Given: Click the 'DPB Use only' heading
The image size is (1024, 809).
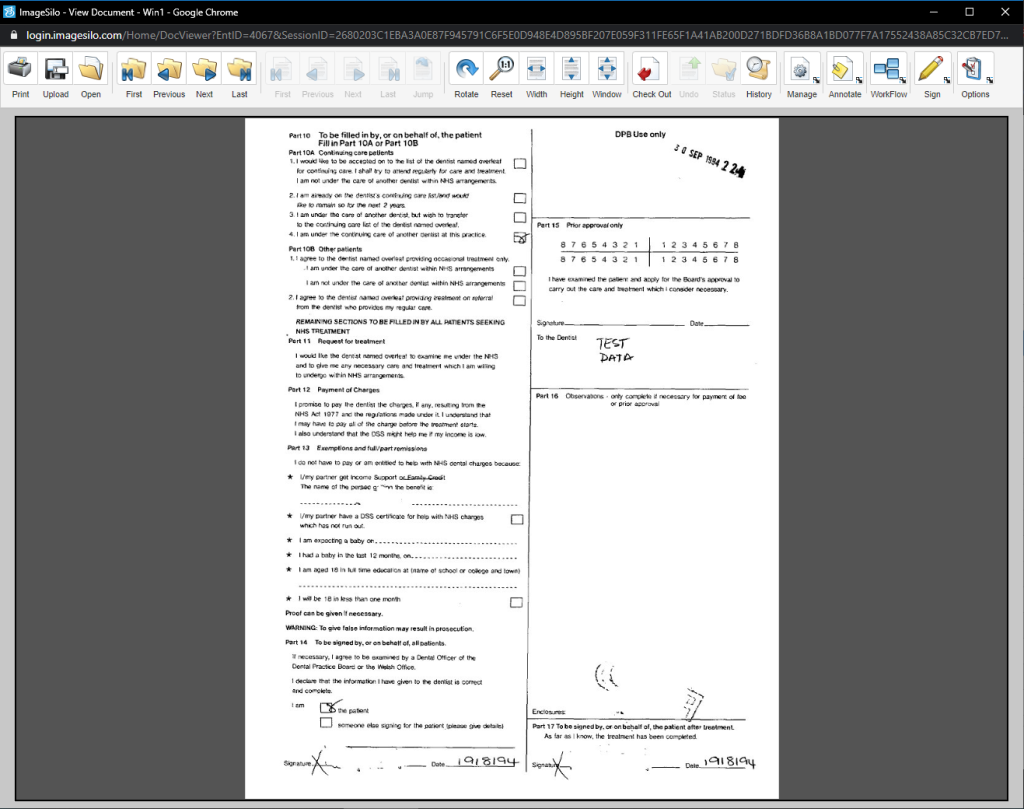Looking at the screenshot, I should 640,135.
